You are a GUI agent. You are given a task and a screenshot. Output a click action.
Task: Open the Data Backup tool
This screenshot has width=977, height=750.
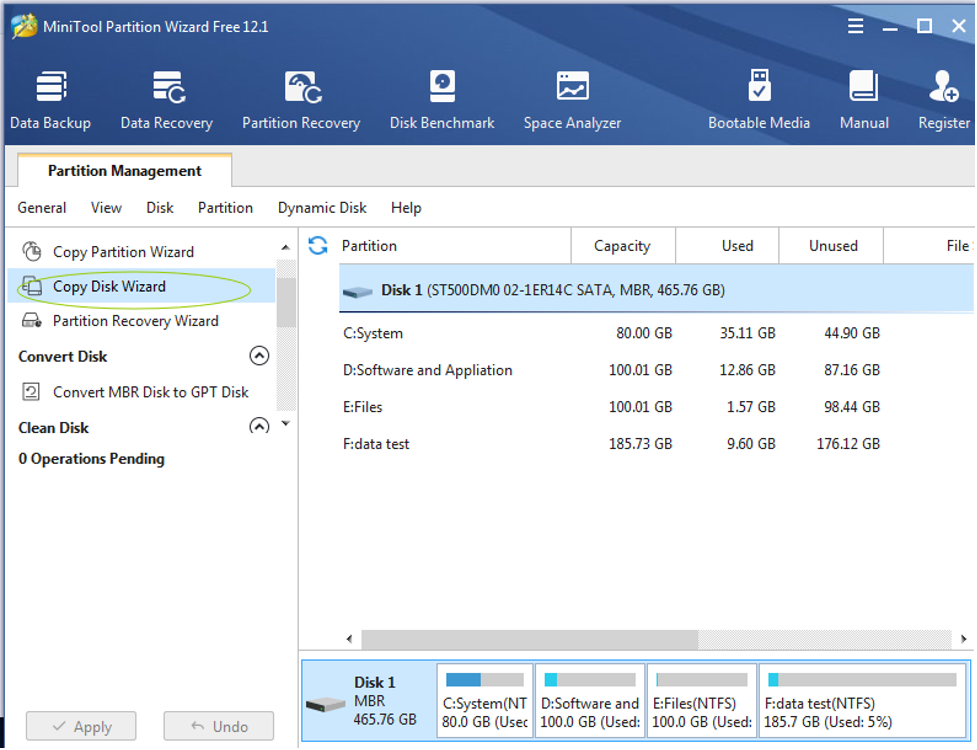tap(50, 100)
